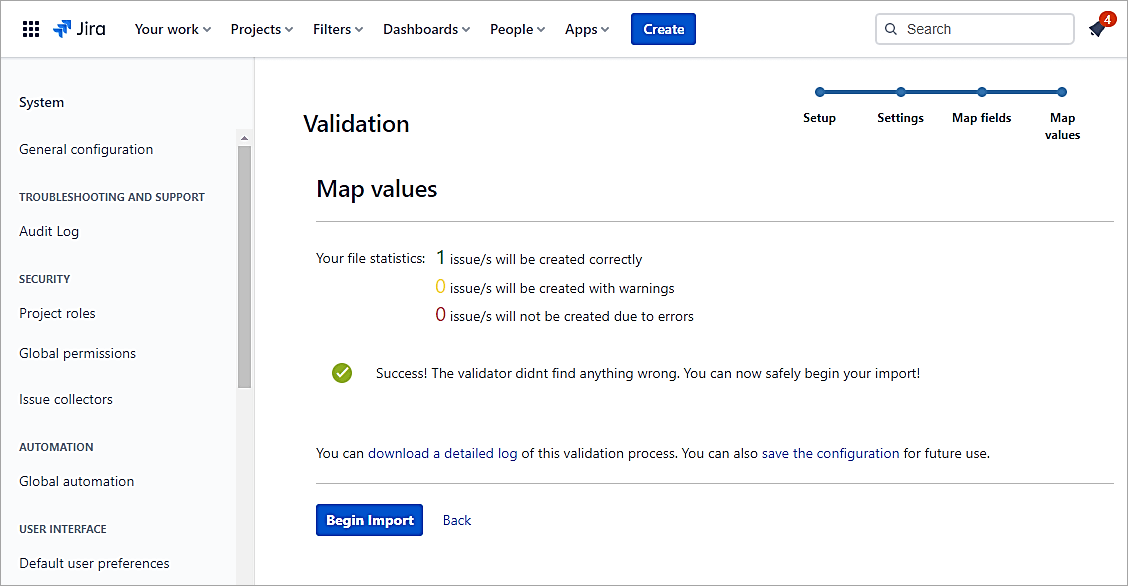
Task: Click the Jira logo
Action: pyautogui.click(x=79, y=29)
